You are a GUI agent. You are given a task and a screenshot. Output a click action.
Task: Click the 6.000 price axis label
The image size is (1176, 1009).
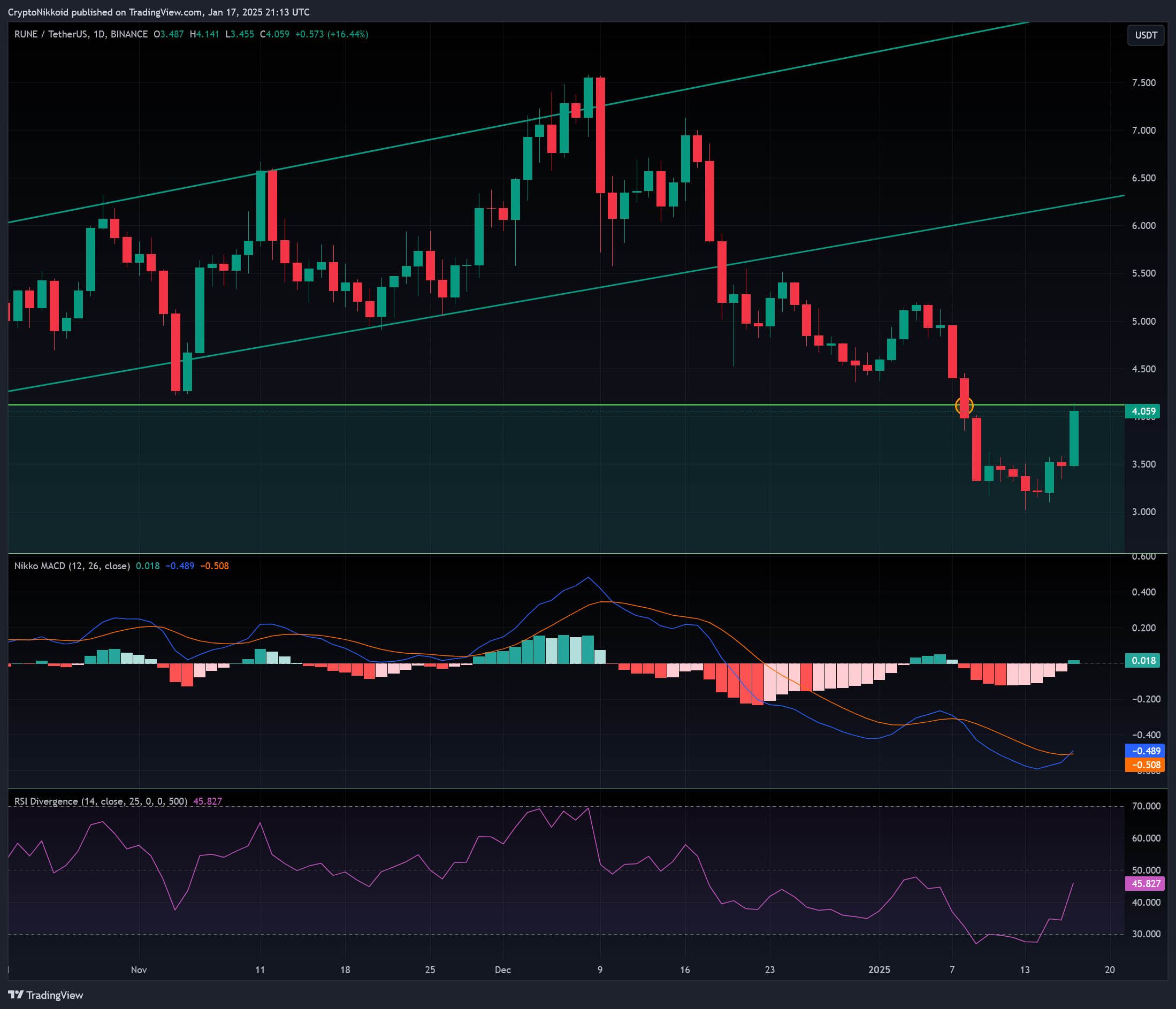pyautogui.click(x=1144, y=226)
